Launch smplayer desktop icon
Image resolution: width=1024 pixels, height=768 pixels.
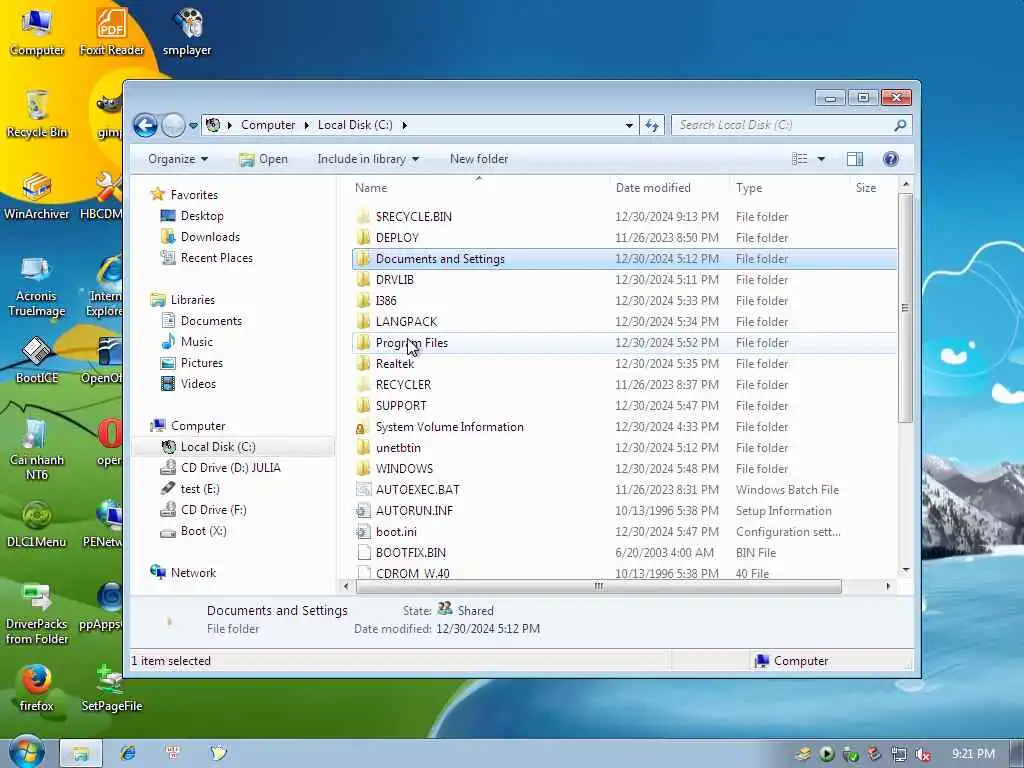[187, 31]
